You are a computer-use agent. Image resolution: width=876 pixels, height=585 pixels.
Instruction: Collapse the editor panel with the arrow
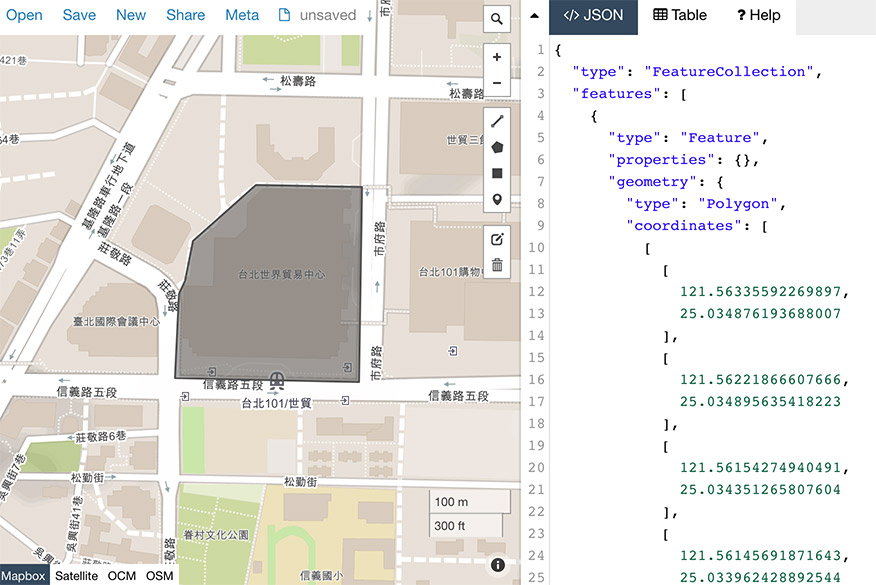(534, 15)
